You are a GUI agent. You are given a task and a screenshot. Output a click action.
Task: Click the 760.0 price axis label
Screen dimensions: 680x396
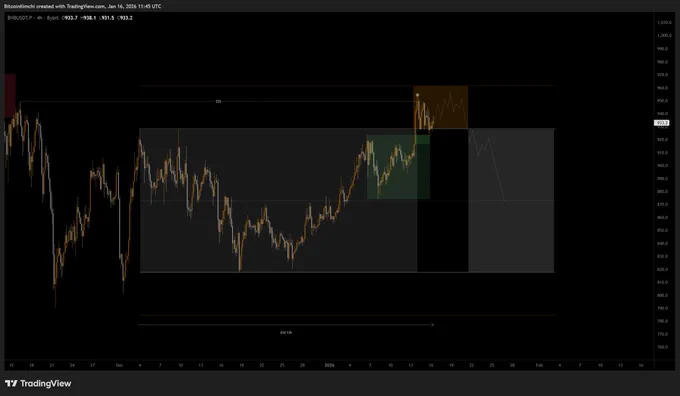point(663,347)
